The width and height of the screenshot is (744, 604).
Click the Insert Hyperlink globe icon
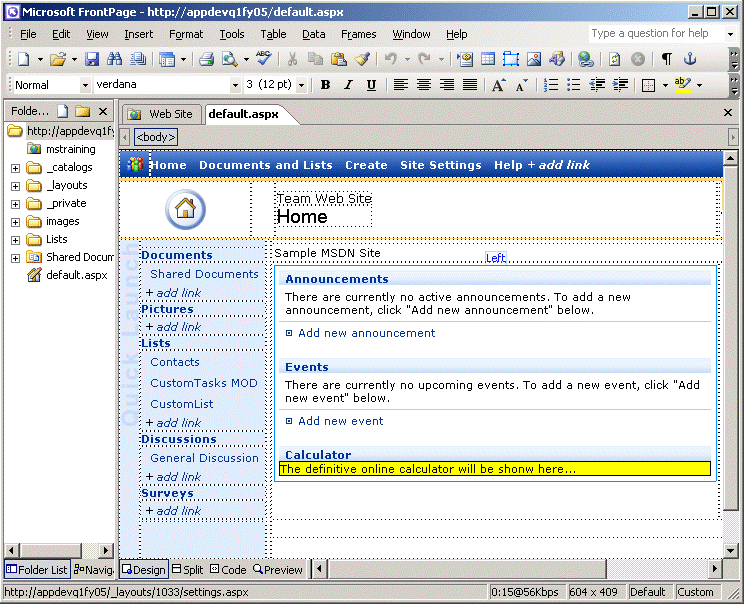pyautogui.click(x=586, y=59)
